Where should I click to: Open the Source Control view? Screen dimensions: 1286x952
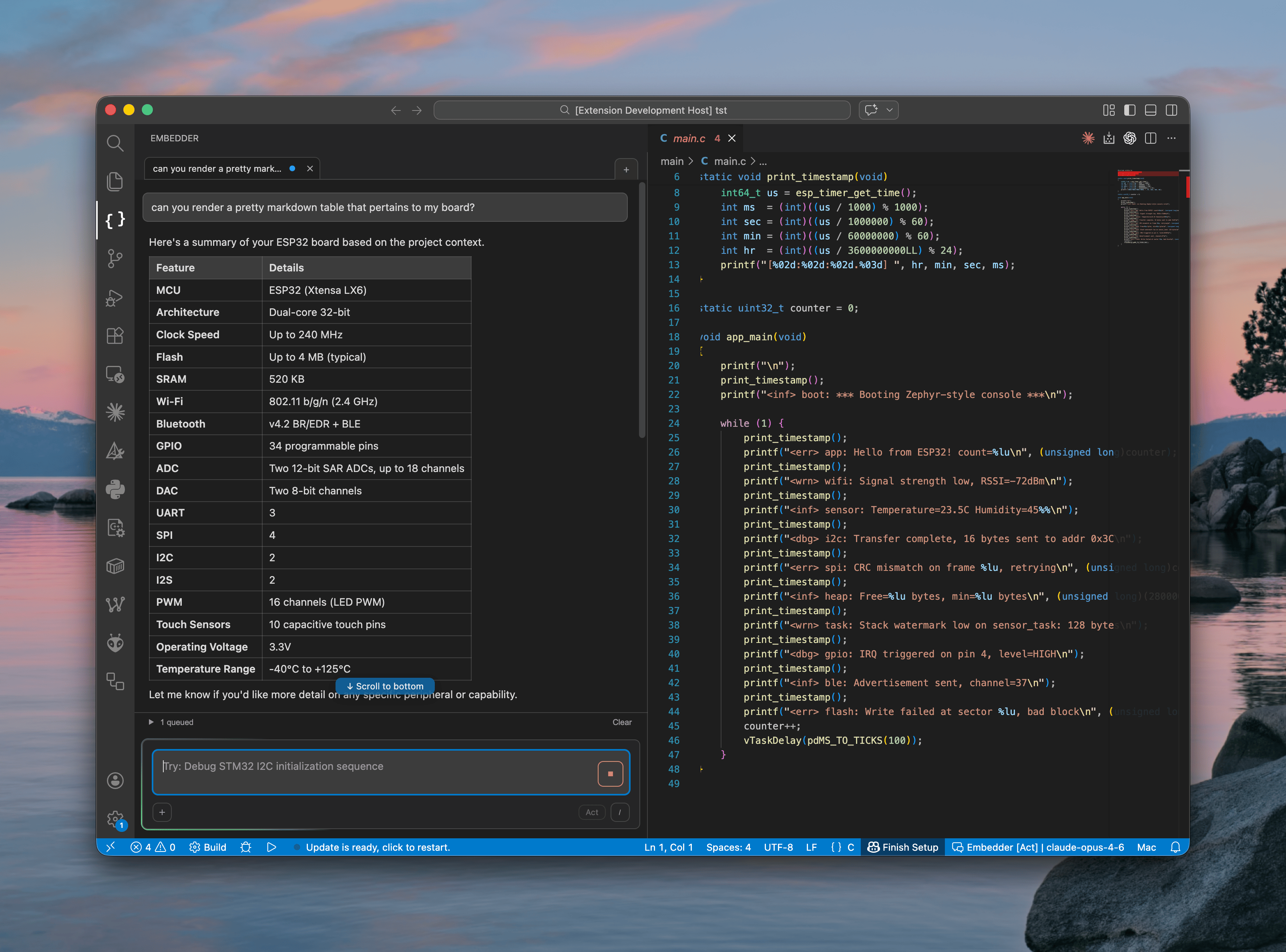pos(115,258)
